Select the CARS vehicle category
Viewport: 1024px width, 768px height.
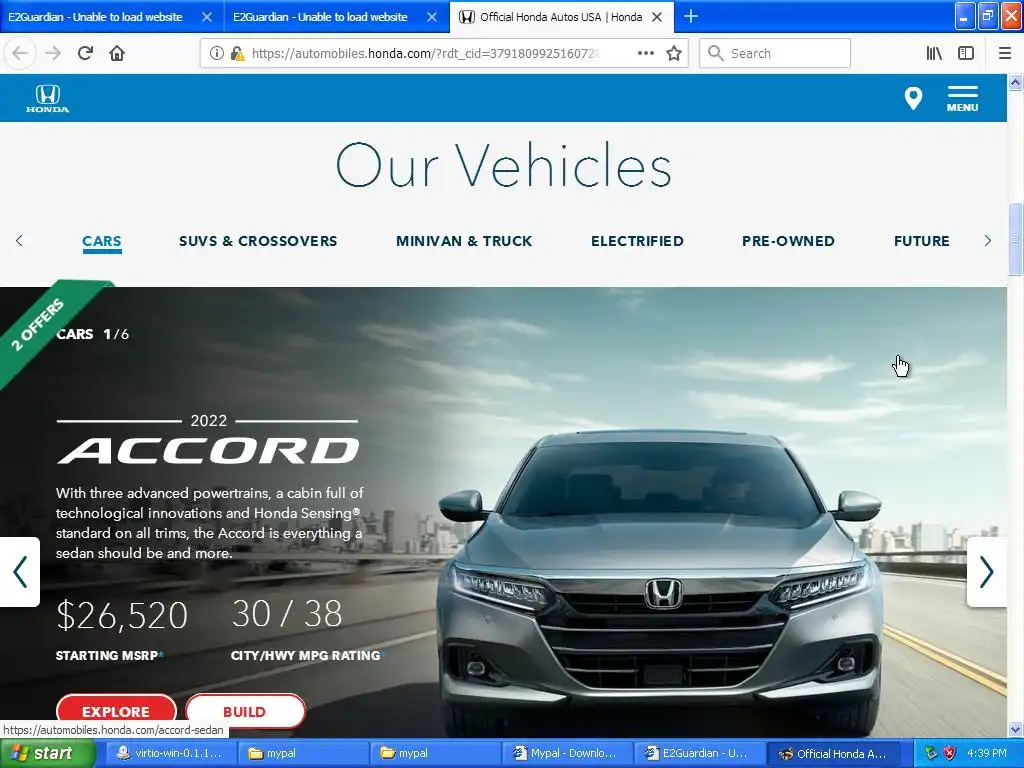[102, 241]
